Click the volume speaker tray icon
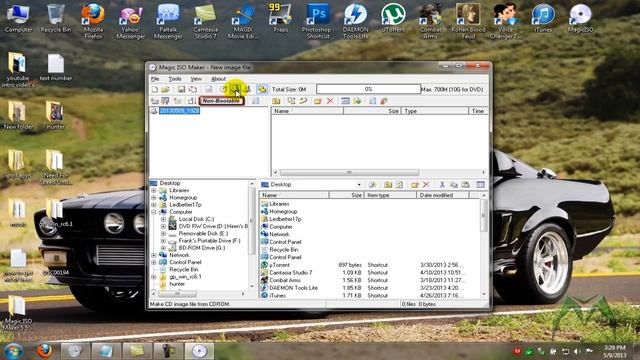The height and width of the screenshot is (360, 640). coord(577,351)
